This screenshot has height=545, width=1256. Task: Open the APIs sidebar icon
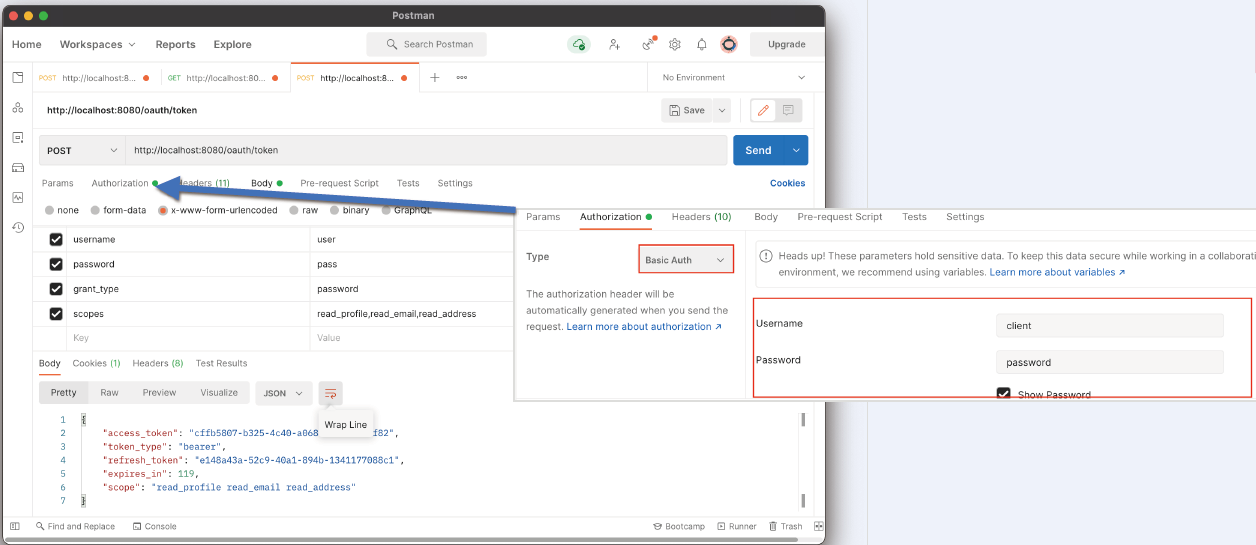[18, 107]
